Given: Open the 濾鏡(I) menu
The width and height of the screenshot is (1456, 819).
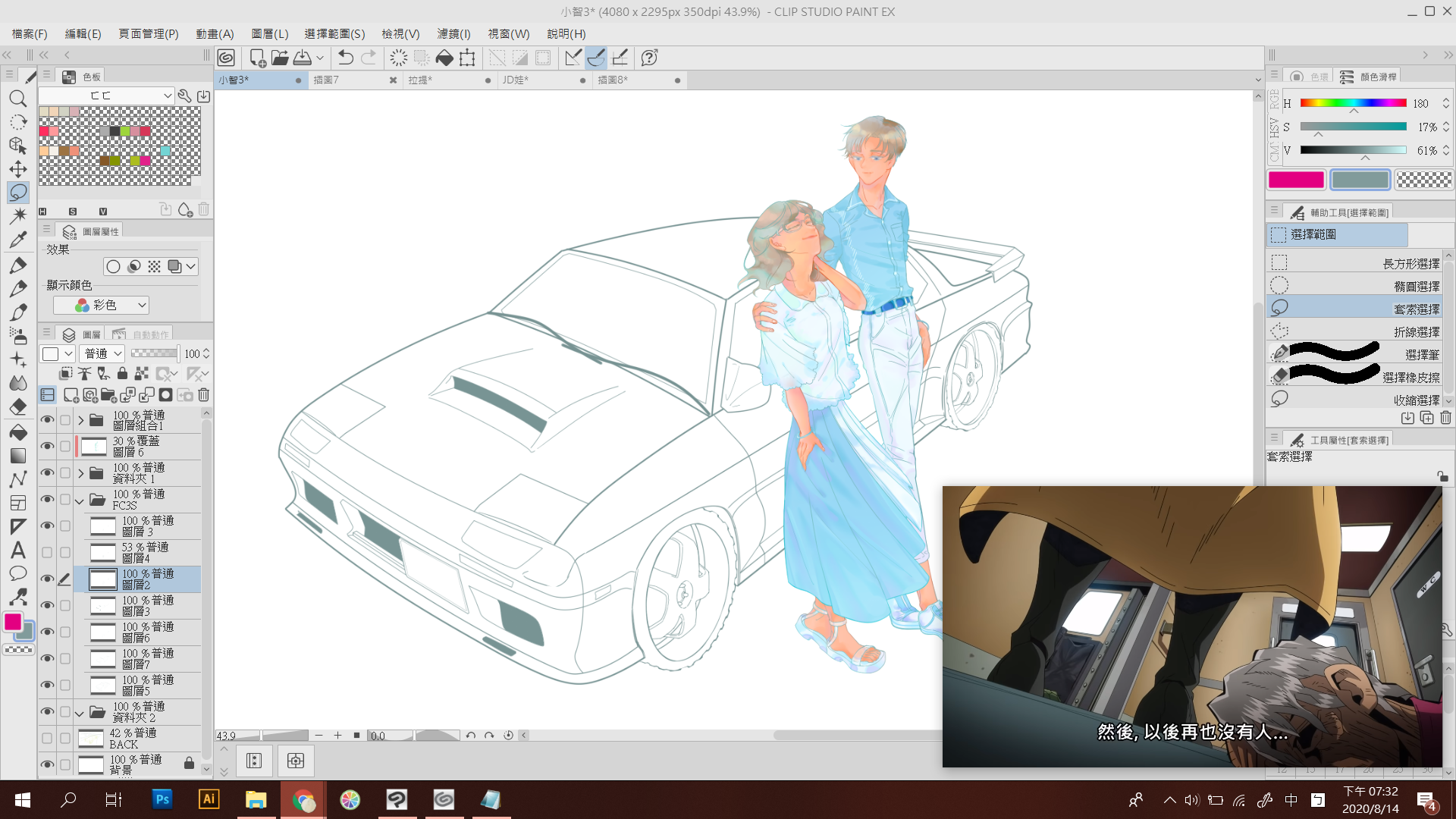Looking at the screenshot, I should click(453, 33).
